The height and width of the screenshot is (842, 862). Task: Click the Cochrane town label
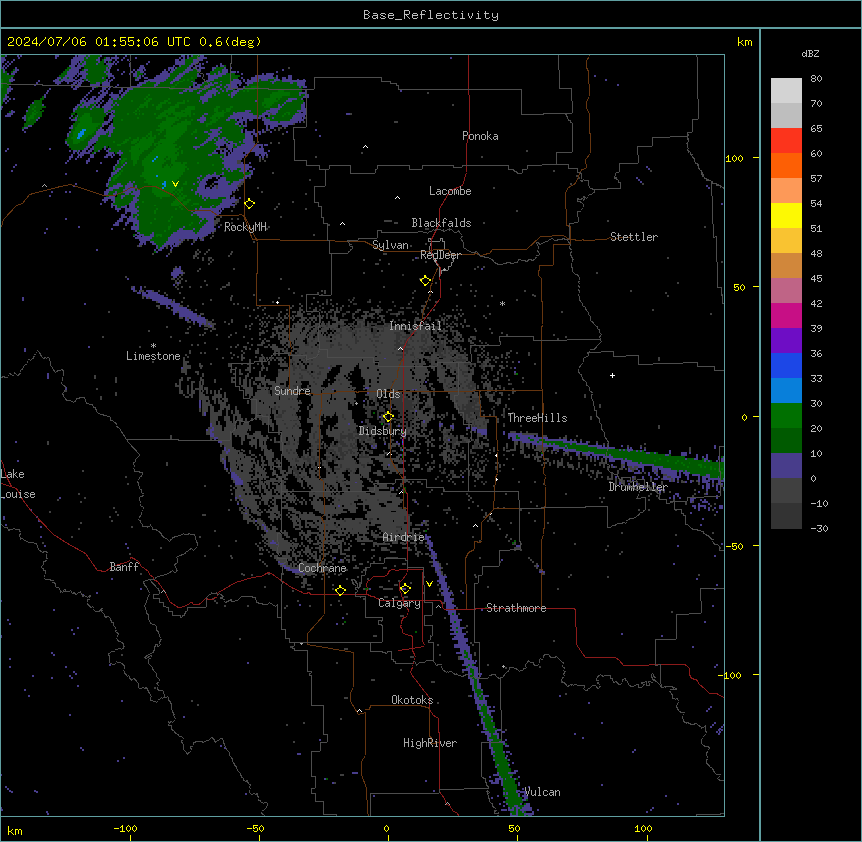(x=322, y=568)
